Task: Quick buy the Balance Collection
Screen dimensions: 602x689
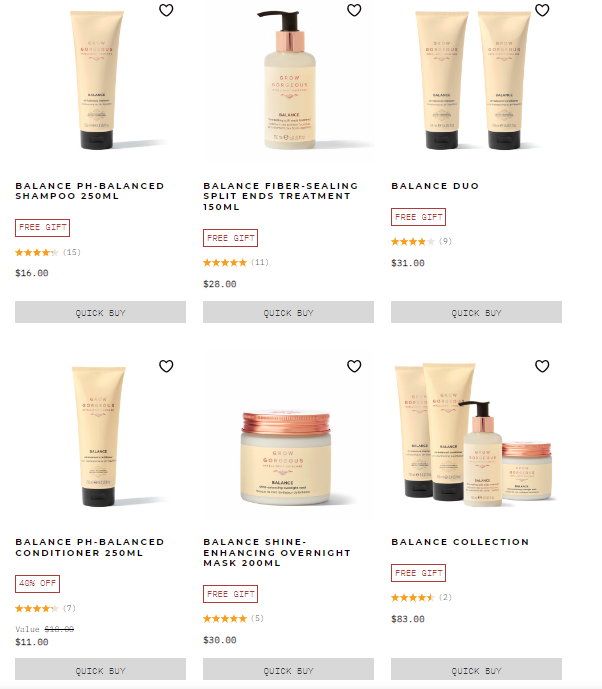Action: point(476,669)
